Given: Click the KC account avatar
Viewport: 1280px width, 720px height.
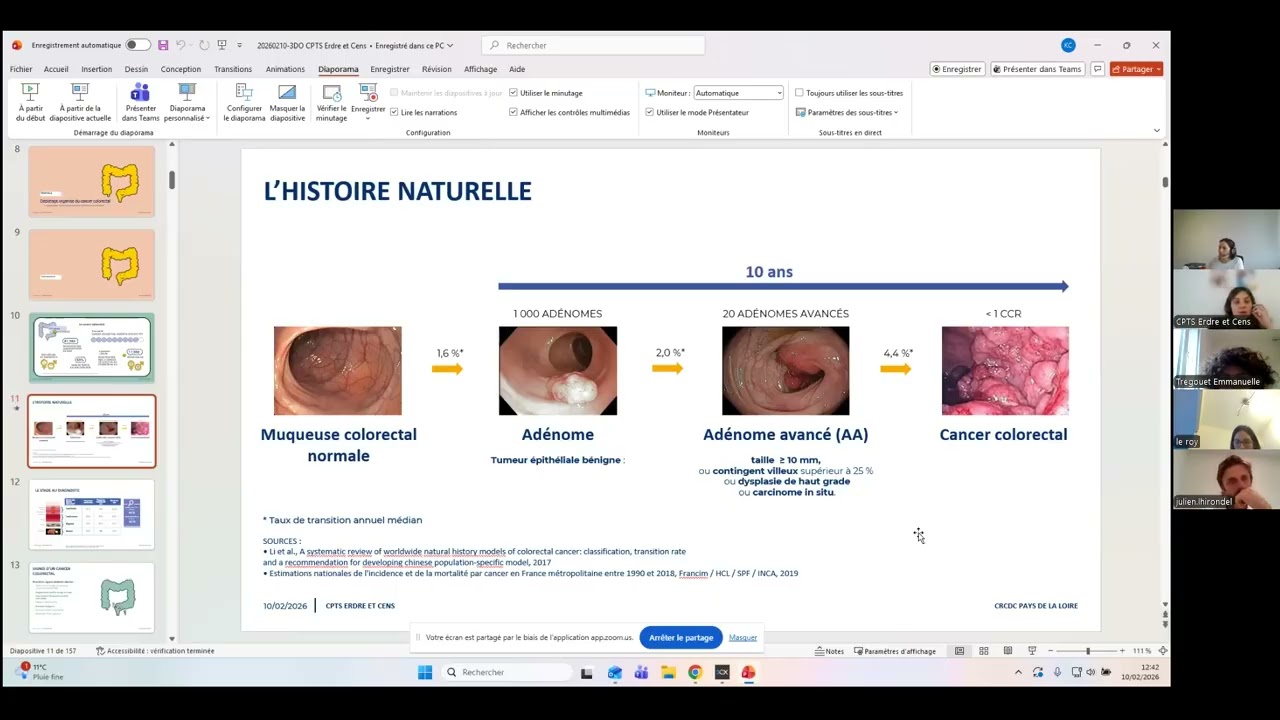Looking at the screenshot, I should click(1068, 45).
